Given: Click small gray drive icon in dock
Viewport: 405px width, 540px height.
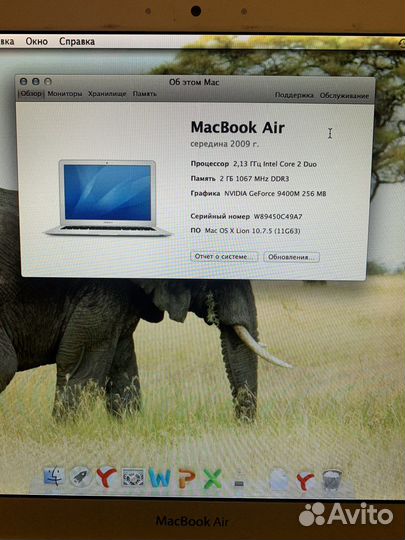Looking at the screenshot, I should point(239,483).
